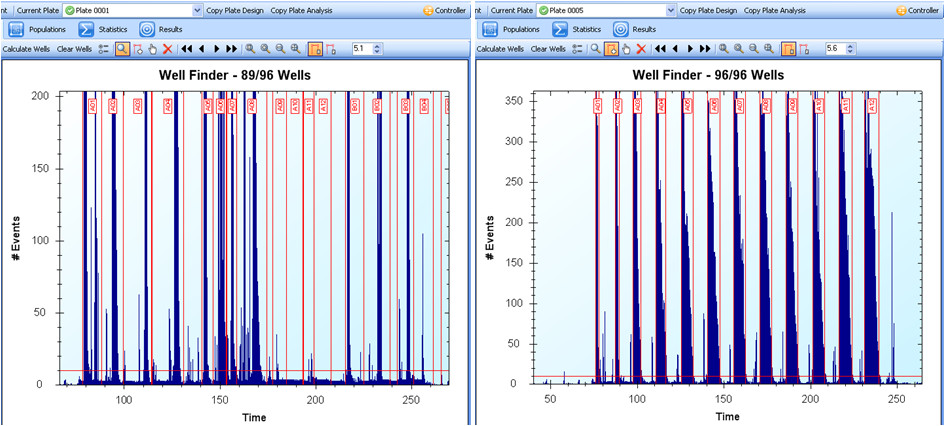Open Statistics in the right panel
This screenshot has height=426, width=945.
[x=576, y=29]
